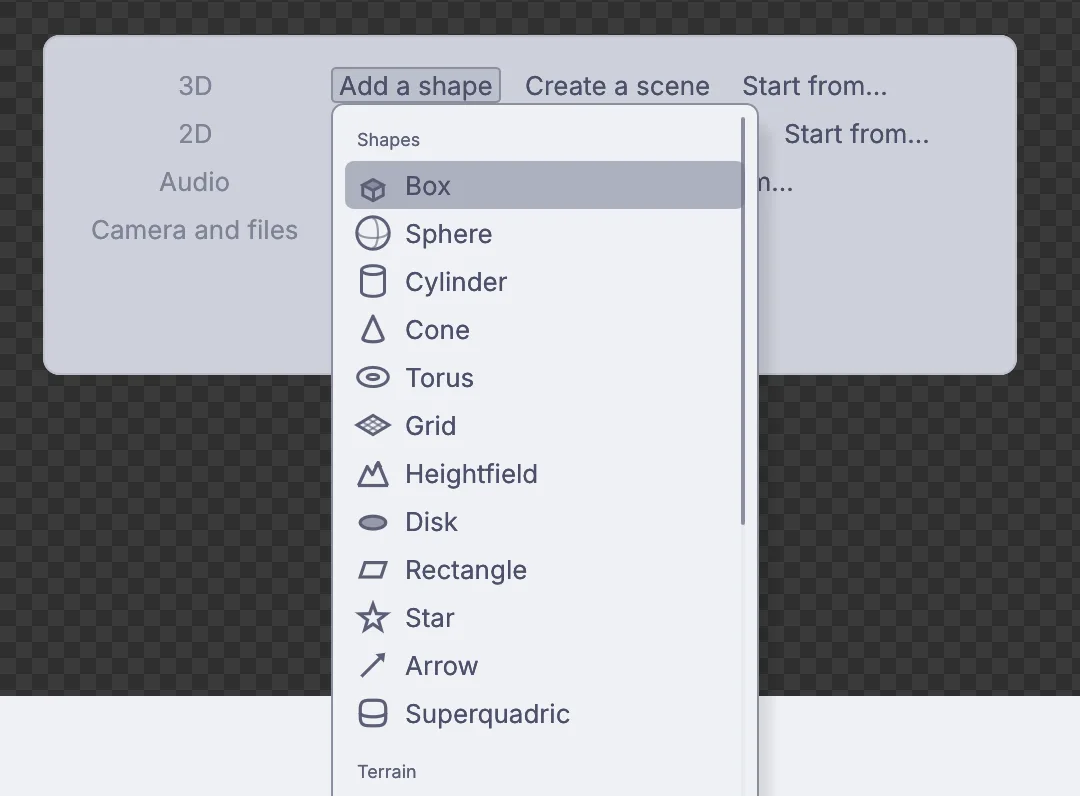Open Start from... in the 3D row
Screen dimensions: 1080x796
pos(814,86)
